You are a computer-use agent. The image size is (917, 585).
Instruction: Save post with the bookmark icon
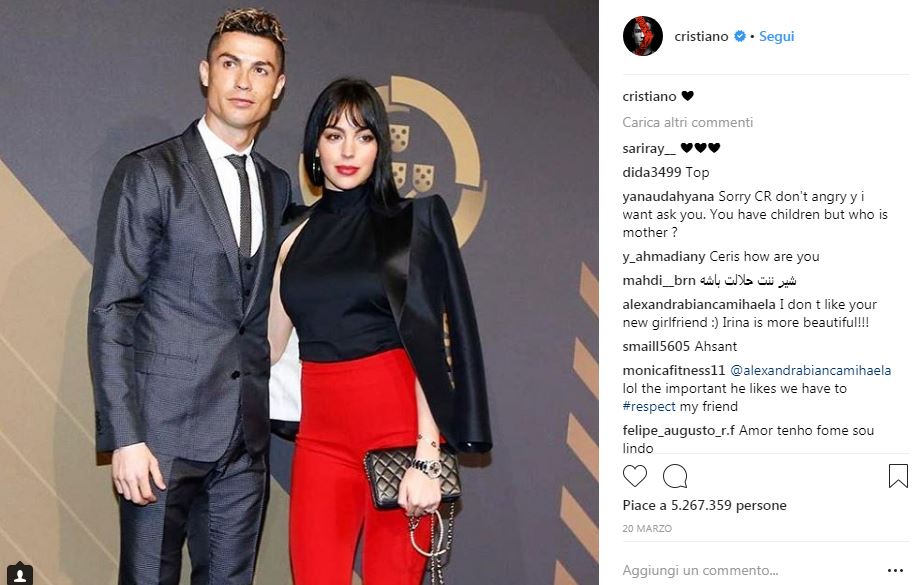pos(898,476)
